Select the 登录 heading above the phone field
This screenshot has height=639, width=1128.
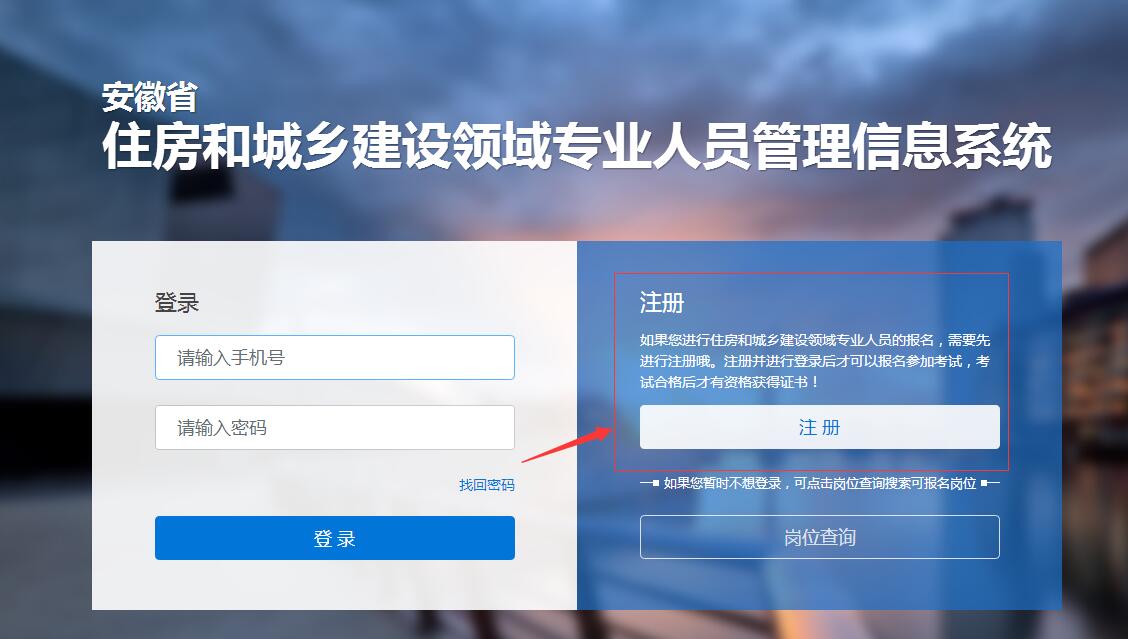[176, 303]
